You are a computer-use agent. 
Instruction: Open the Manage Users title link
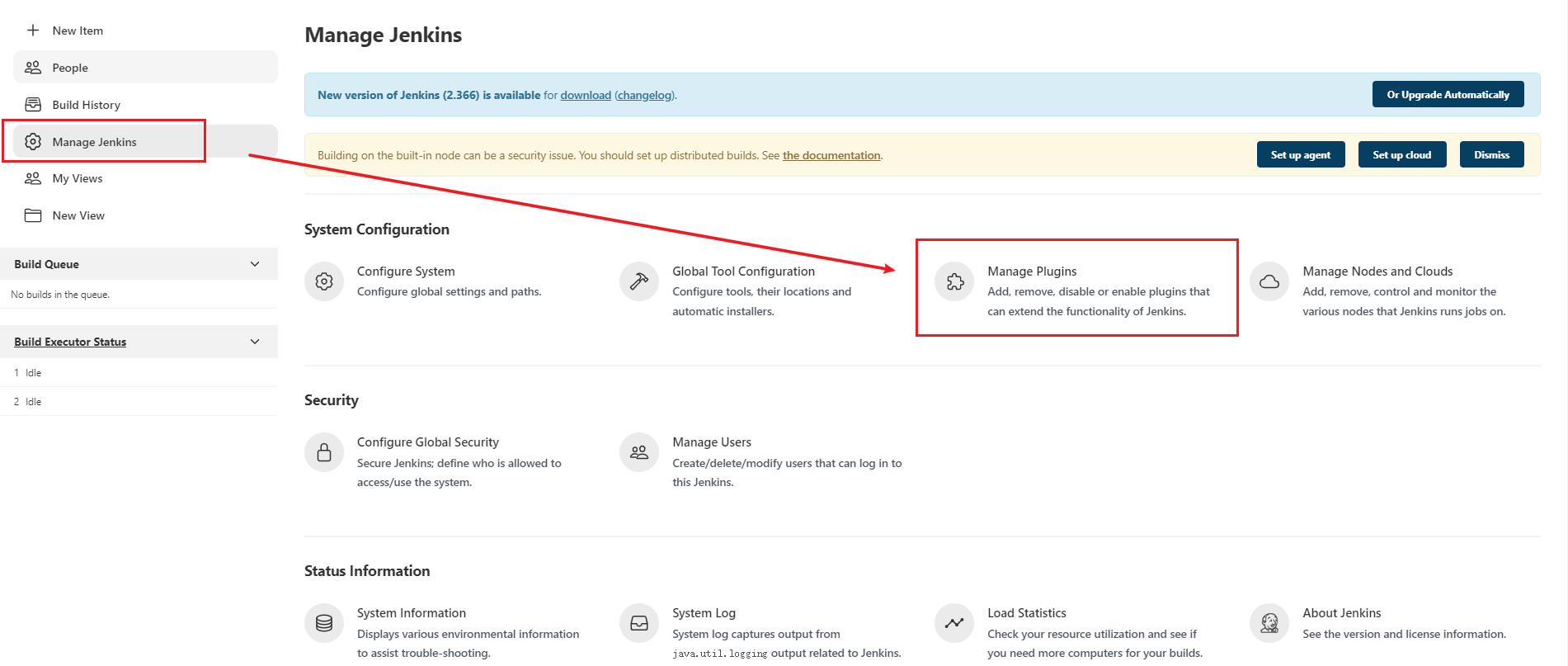coord(712,442)
